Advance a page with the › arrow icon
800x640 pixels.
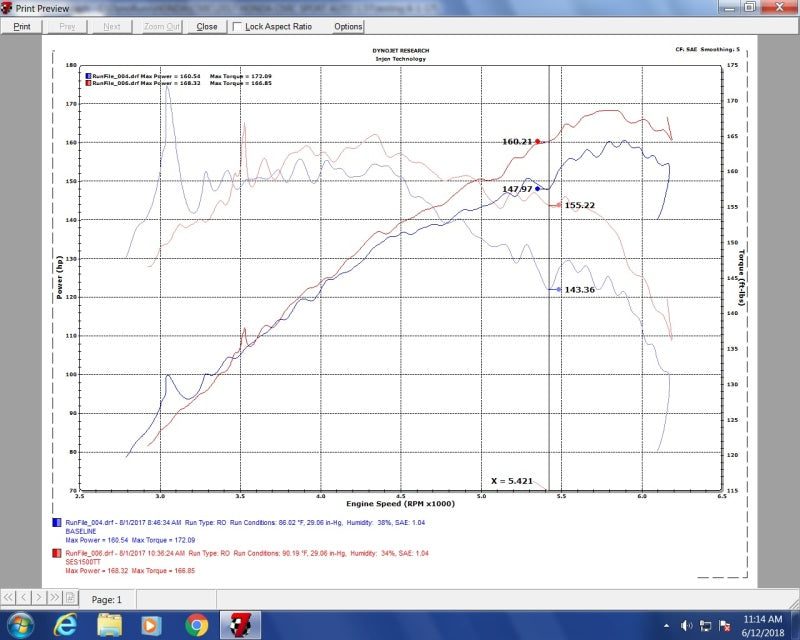tap(39, 599)
